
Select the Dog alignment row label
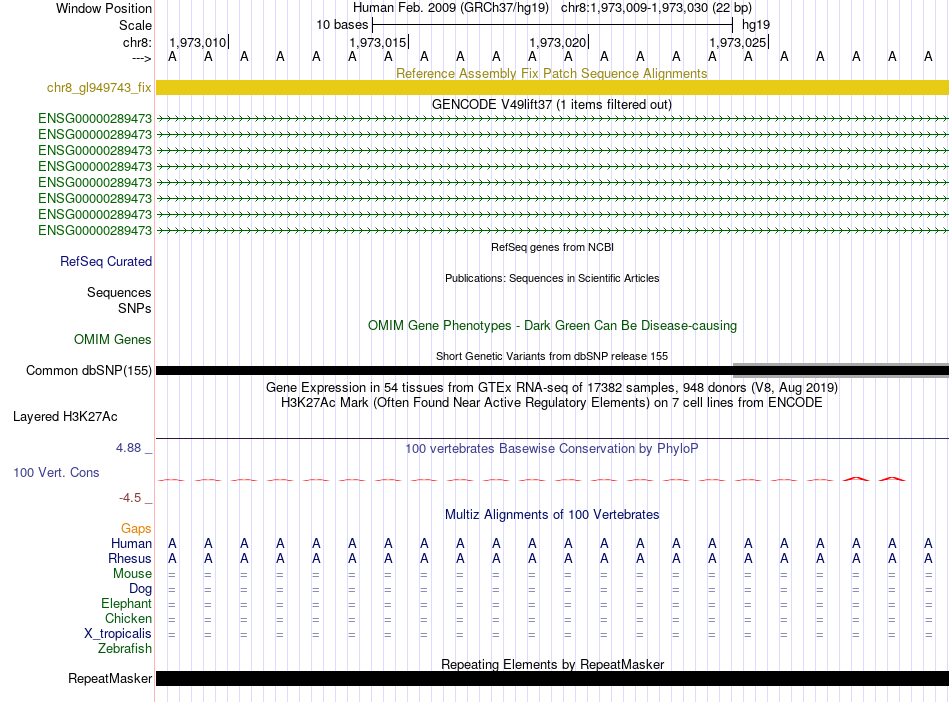pos(140,589)
